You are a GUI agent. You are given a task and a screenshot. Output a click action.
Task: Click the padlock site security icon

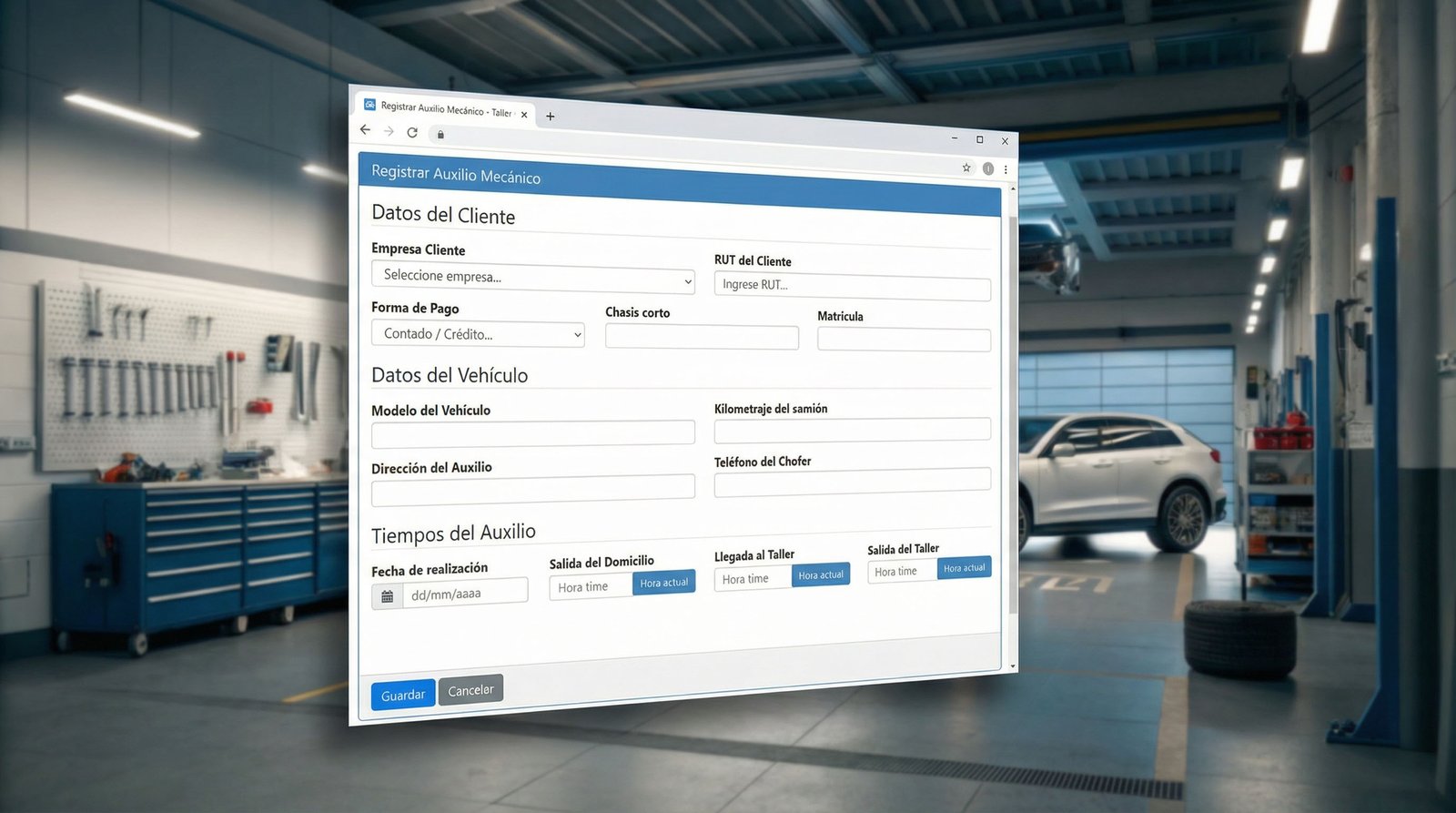(x=440, y=135)
